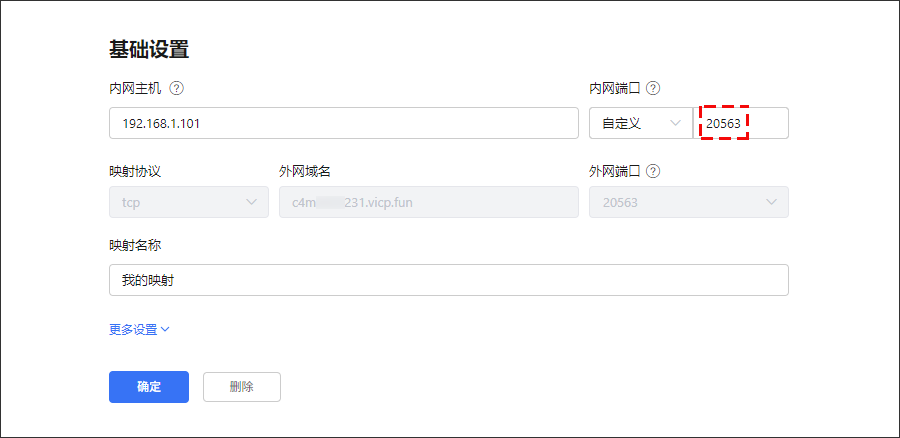The image size is (900, 438).
Task: Expand the 映射协议 tcp dropdown
Action: coord(188,202)
